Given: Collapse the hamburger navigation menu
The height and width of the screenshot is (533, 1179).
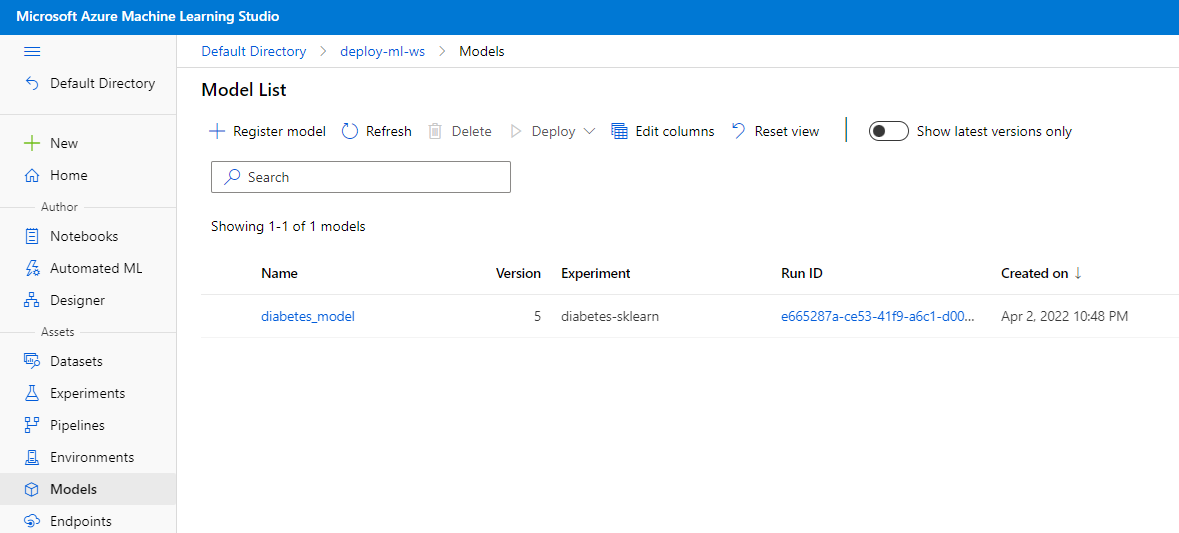Looking at the screenshot, I should pos(32,51).
